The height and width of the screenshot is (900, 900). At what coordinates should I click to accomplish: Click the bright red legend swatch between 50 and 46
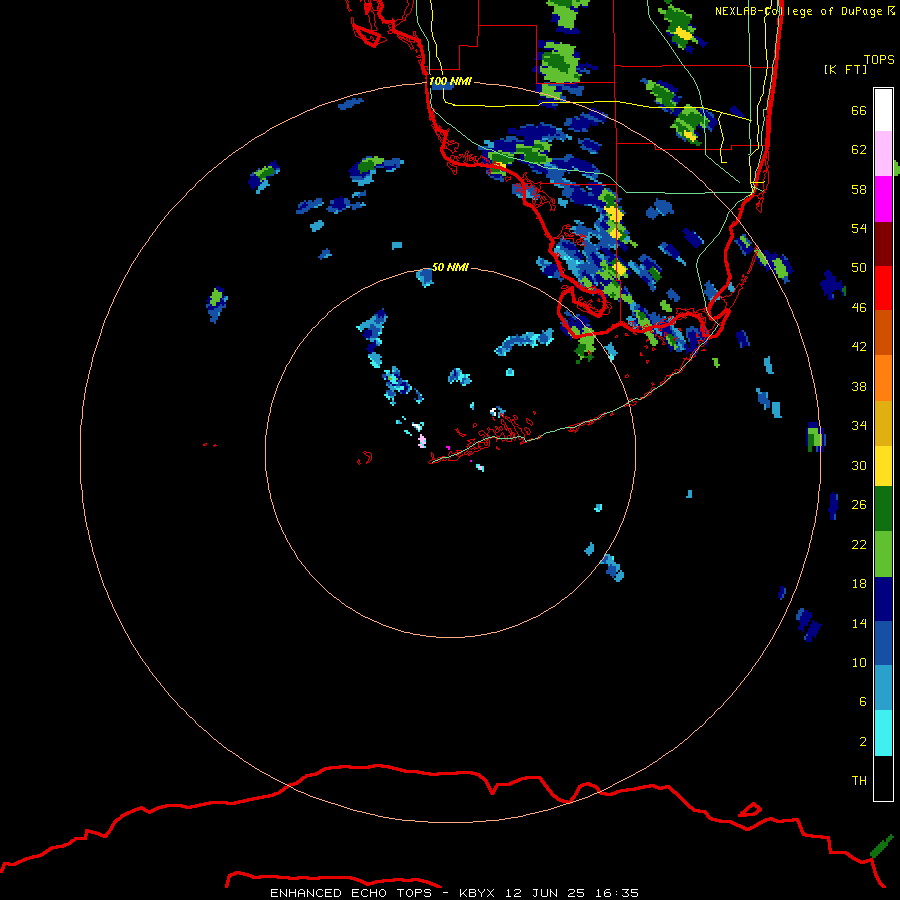tap(883, 288)
